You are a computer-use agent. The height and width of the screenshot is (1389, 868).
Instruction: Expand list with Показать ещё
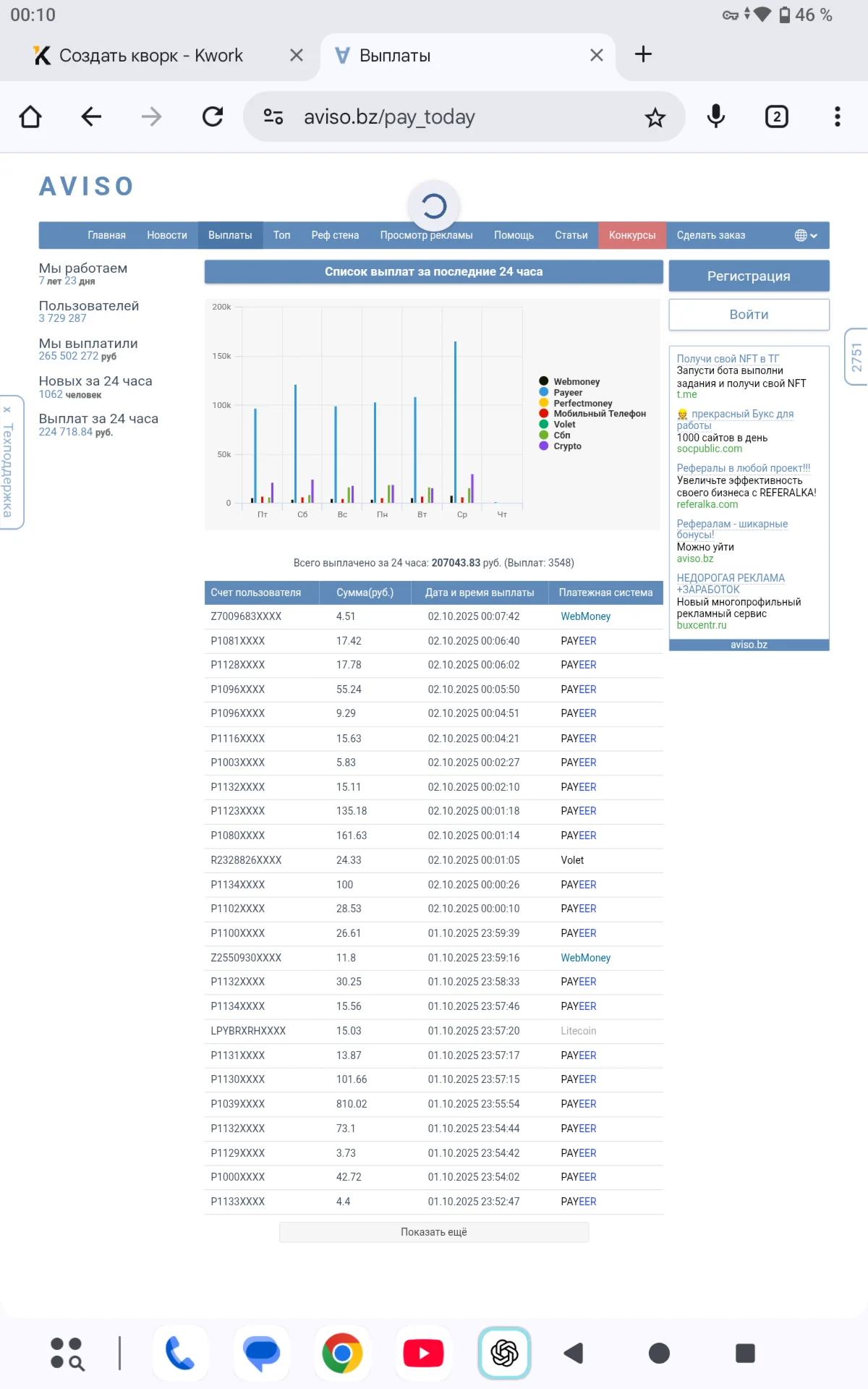434,1232
